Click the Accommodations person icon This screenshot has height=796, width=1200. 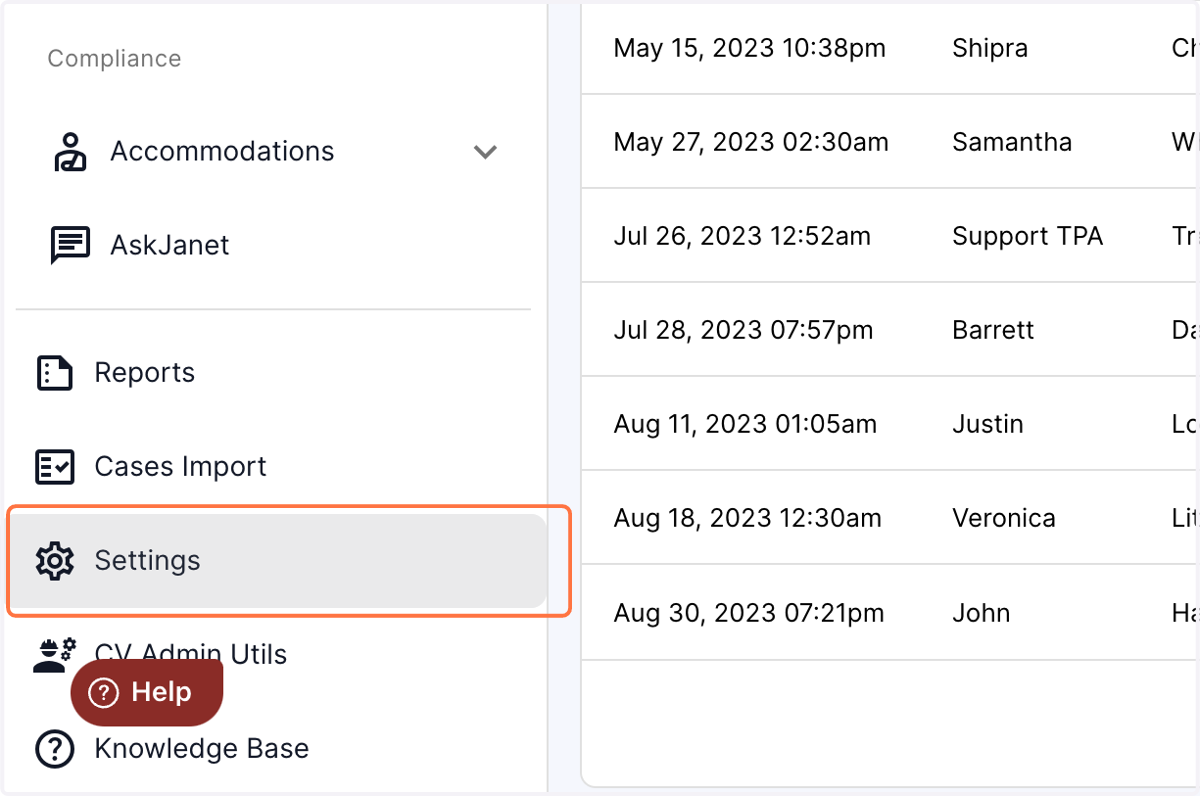point(70,152)
